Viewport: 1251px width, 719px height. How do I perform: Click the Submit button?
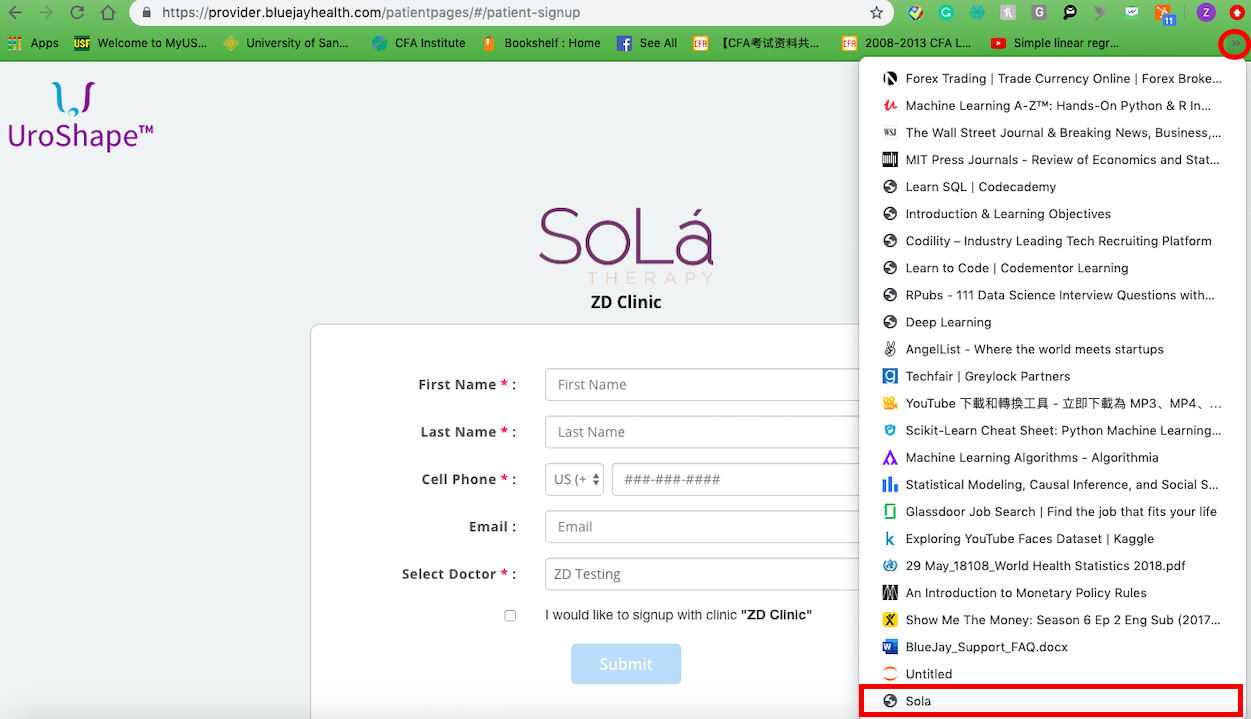[x=626, y=664]
